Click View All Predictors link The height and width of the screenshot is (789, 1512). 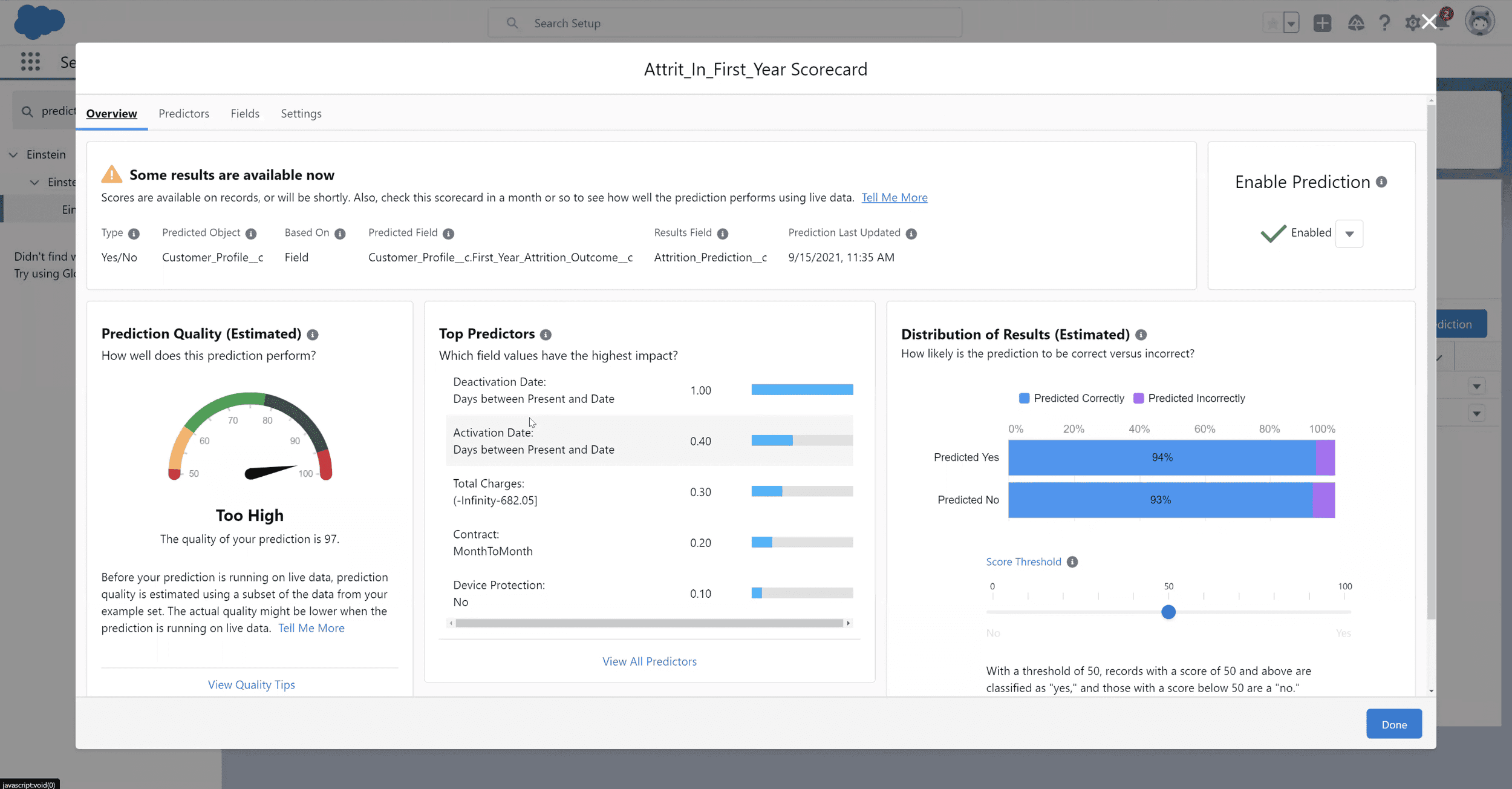coord(649,661)
